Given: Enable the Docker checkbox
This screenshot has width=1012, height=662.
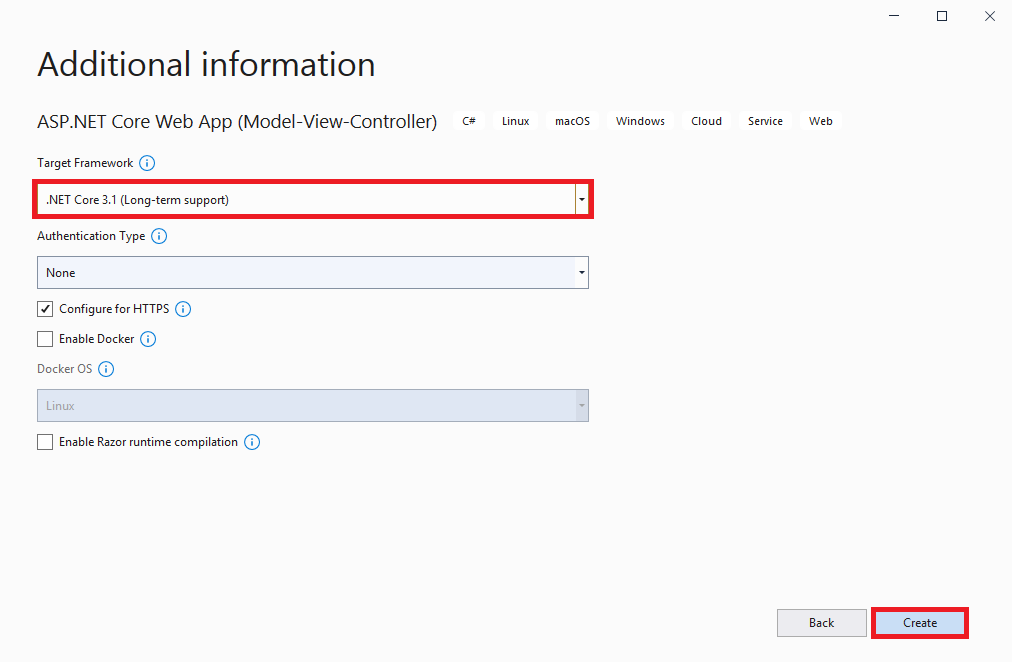Looking at the screenshot, I should (45, 339).
